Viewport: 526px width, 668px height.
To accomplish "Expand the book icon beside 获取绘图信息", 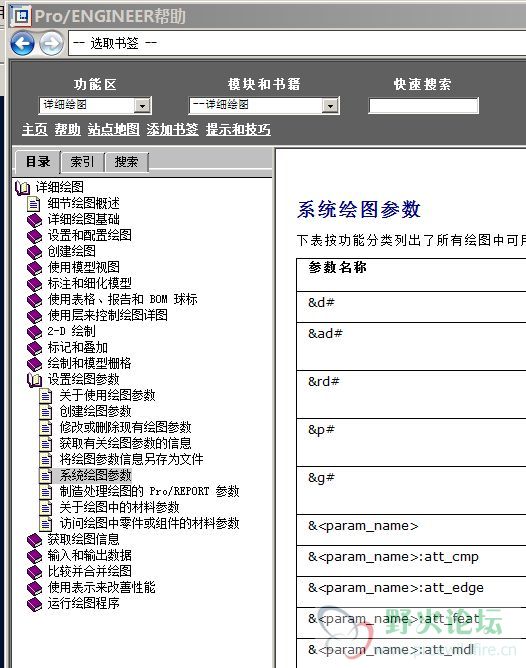I will point(34,540).
